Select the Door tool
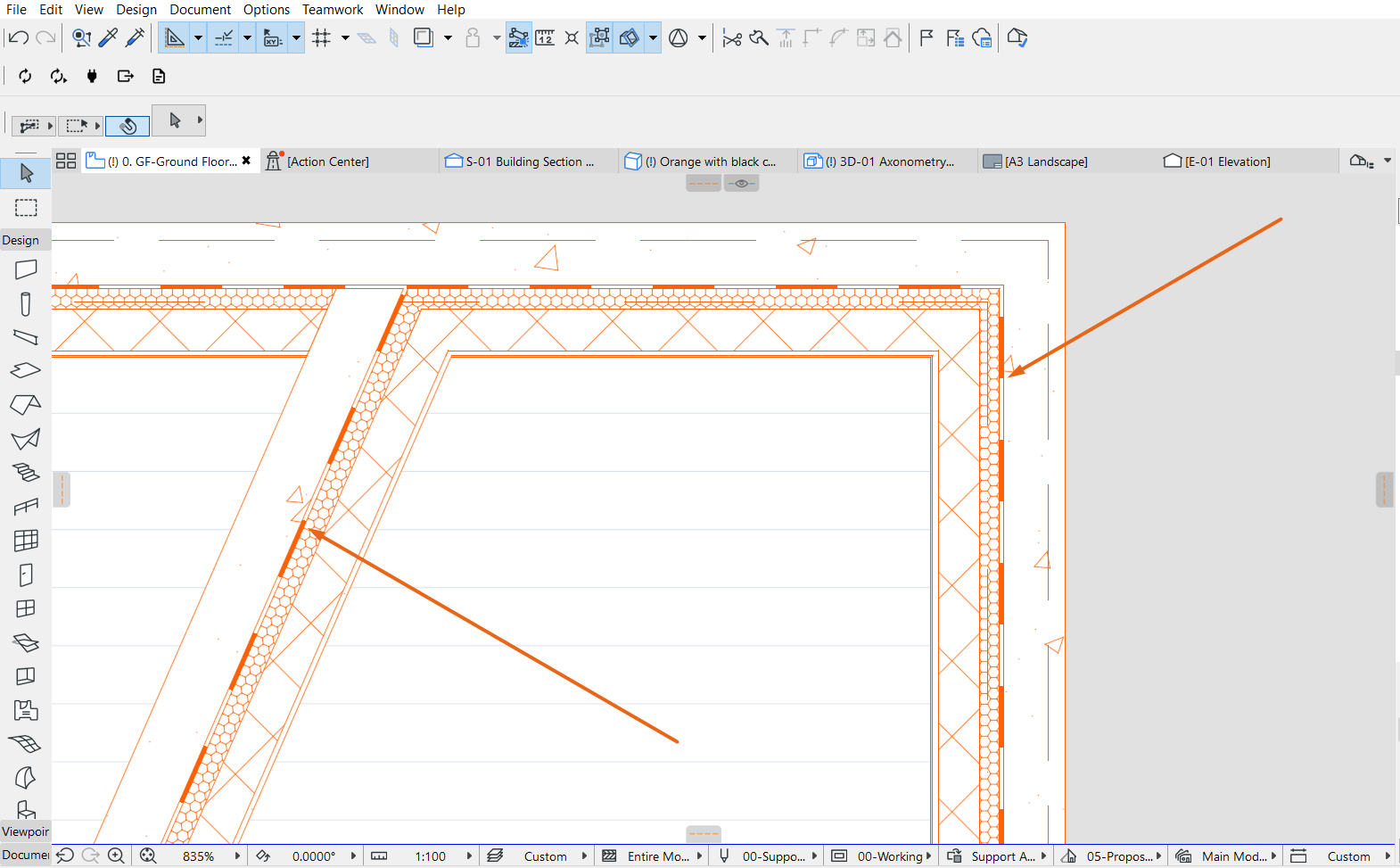 [x=26, y=575]
